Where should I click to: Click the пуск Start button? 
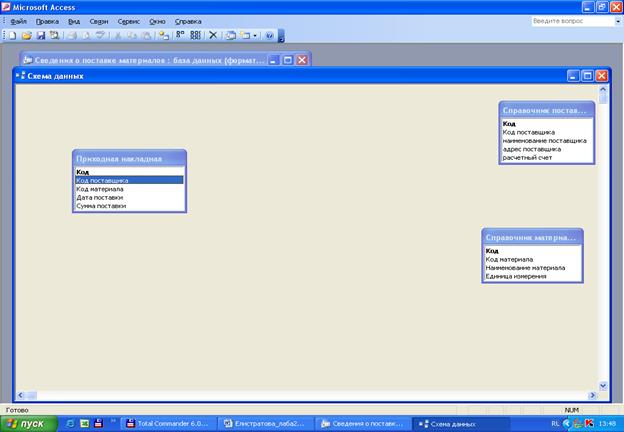[x=28, y=424]
